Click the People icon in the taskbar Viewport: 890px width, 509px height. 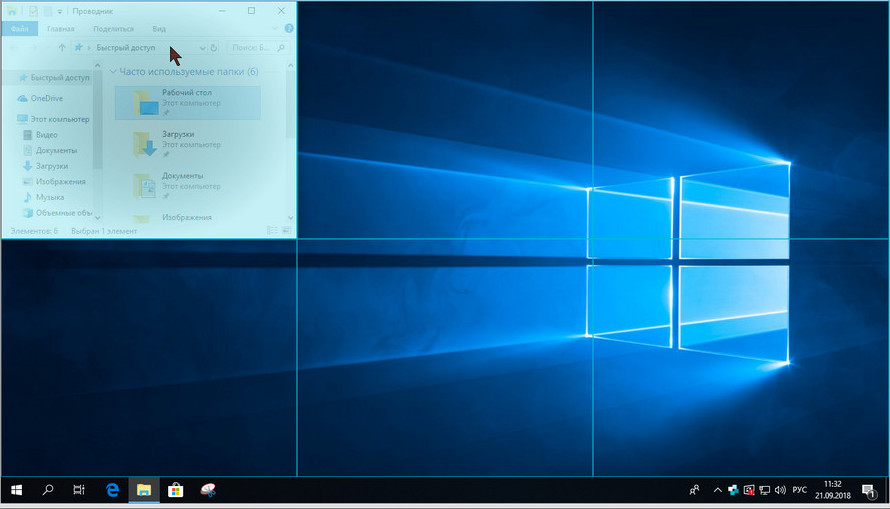click(694, 490)
